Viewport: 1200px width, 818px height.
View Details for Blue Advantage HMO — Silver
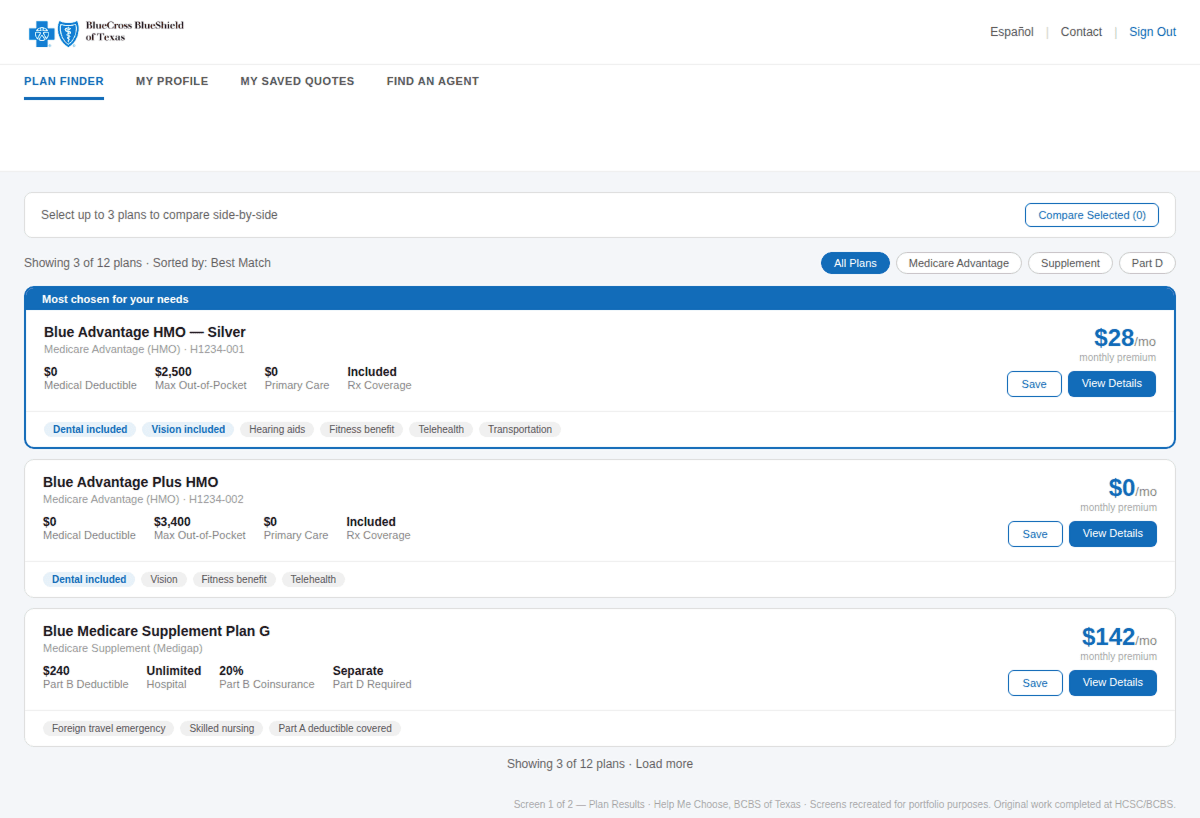[1112, 384]
